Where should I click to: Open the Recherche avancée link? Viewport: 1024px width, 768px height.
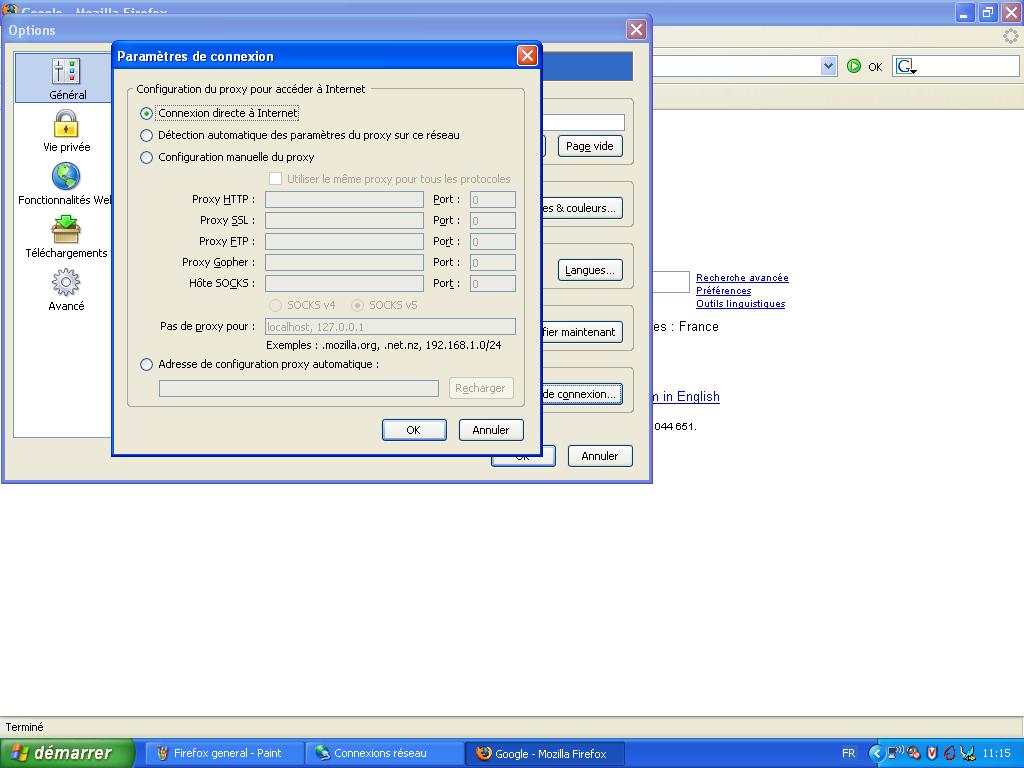742,278
